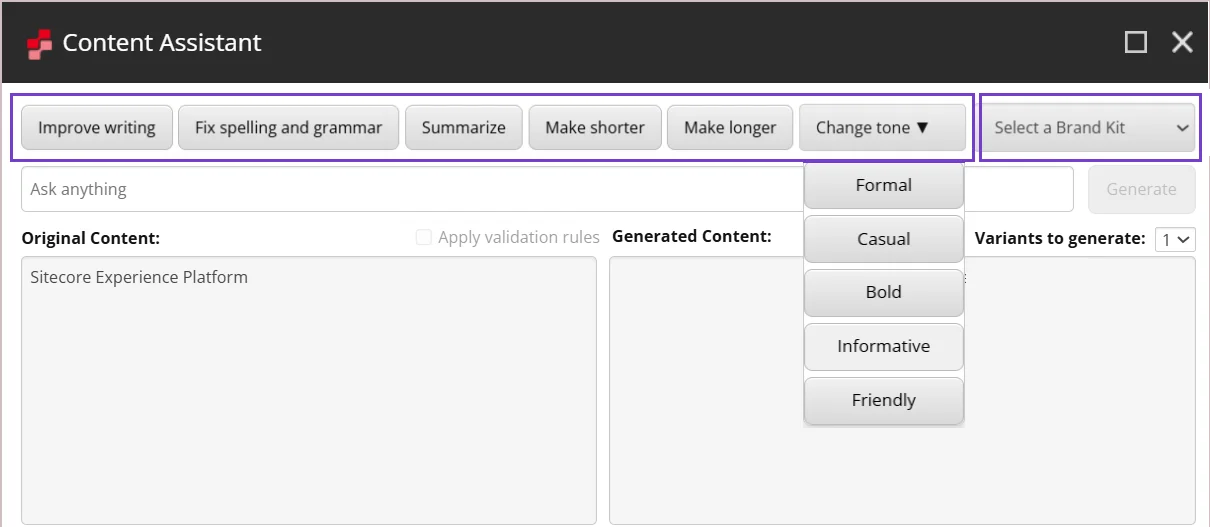This screenshot has width=1210, height=527.
Task: Toggle the Apply validation rules checkbox
Action: pyautogui.click(x=424, y=237)
